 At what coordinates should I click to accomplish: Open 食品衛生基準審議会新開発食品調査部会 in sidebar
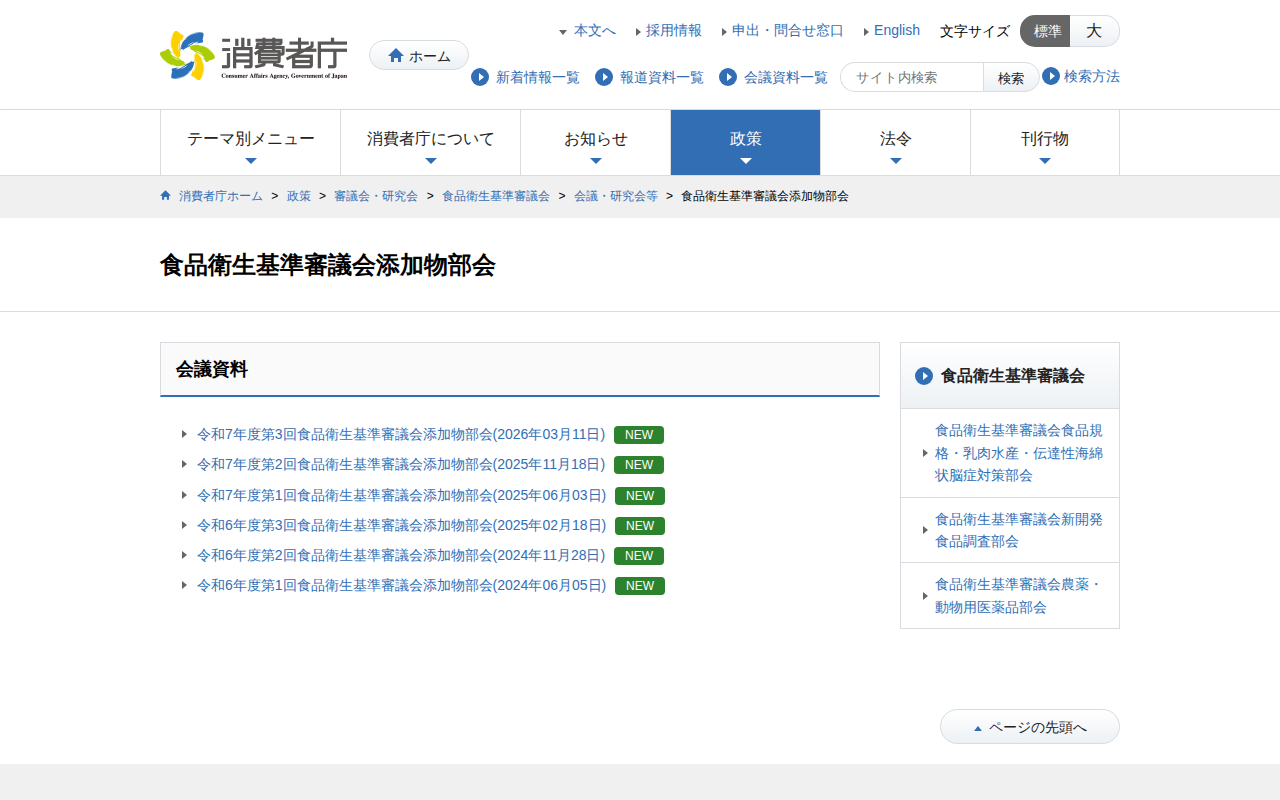pyautogui.click(x=1018, y=530)
